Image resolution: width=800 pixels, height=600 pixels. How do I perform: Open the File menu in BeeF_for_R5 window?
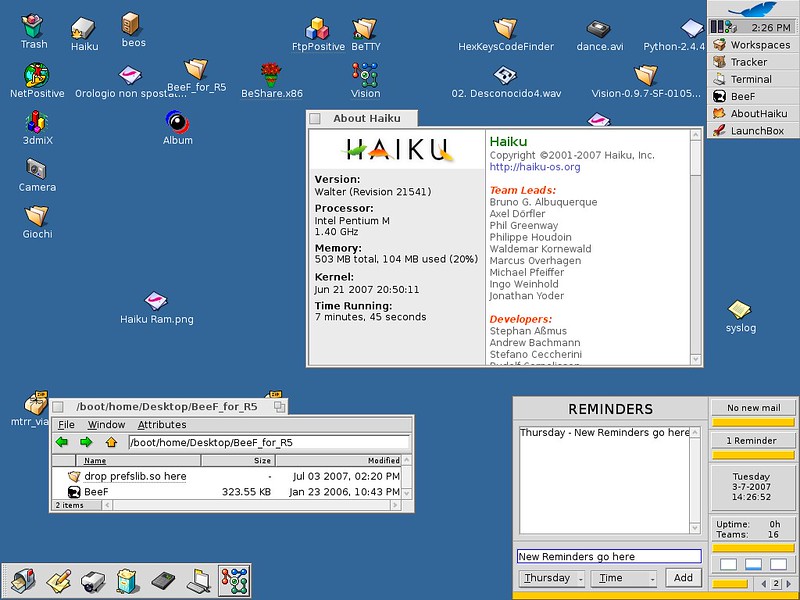pyautogui.click(x=66, y=424)
